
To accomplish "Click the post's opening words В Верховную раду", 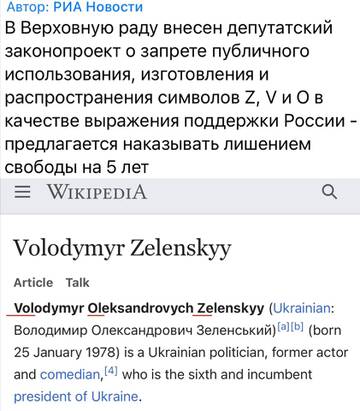I will pyautogui.click(x=81, y=28).
